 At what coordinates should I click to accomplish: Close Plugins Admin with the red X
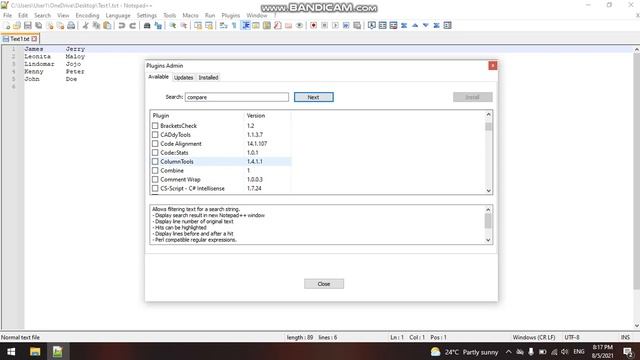pos(493,66)
